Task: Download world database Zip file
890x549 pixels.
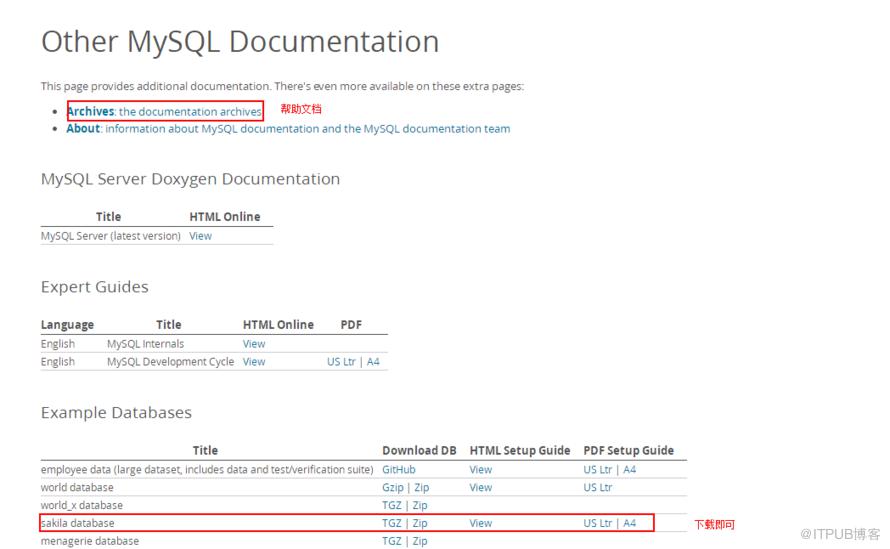Action: (x=421, y=488)
